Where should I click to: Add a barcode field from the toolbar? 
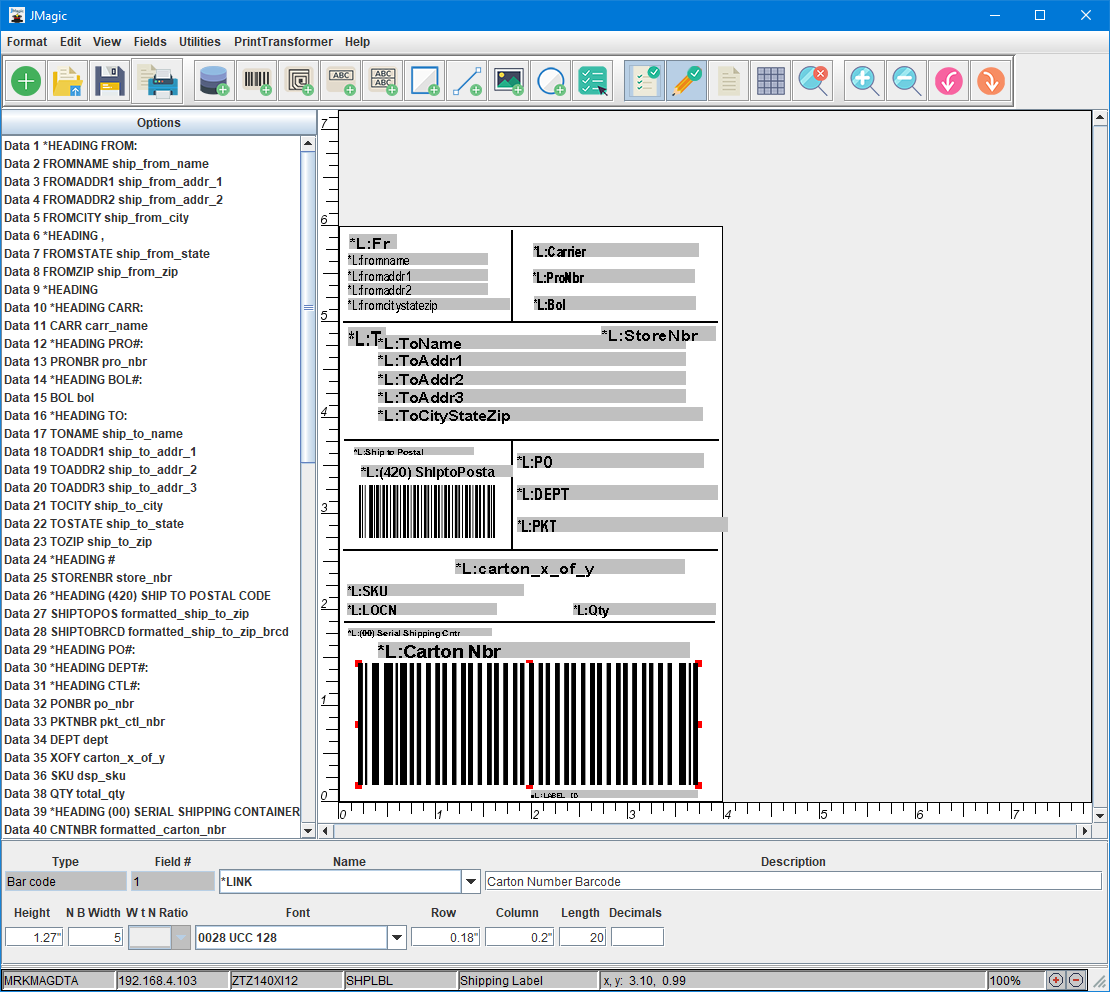[x=256, y=81]
